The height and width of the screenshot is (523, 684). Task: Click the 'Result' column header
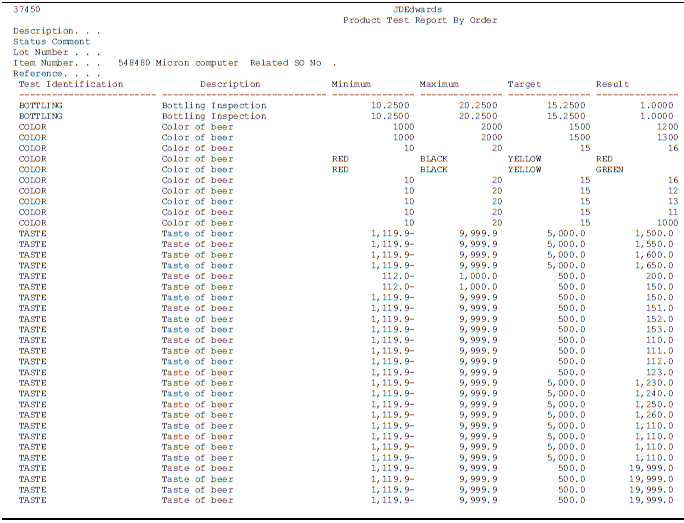612,84
